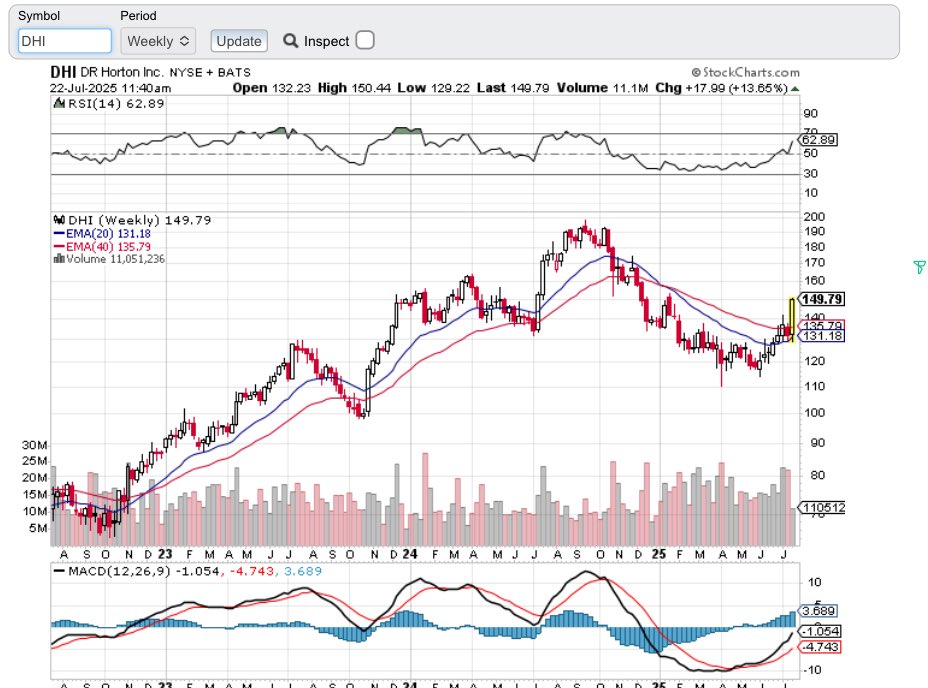Click the Volume 11.1M header value

tap(602, 88)
